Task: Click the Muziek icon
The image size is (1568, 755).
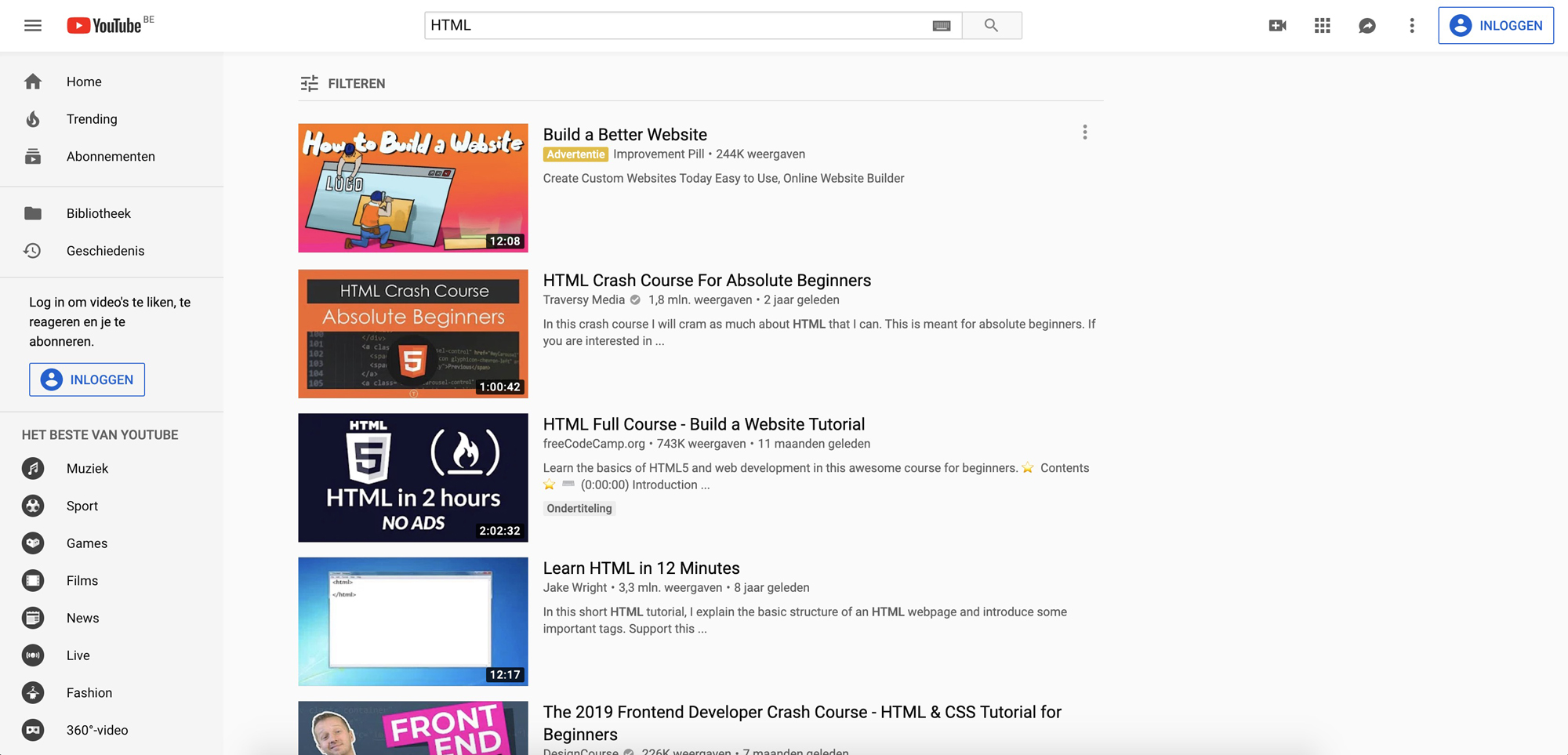Action: point(33,469)
